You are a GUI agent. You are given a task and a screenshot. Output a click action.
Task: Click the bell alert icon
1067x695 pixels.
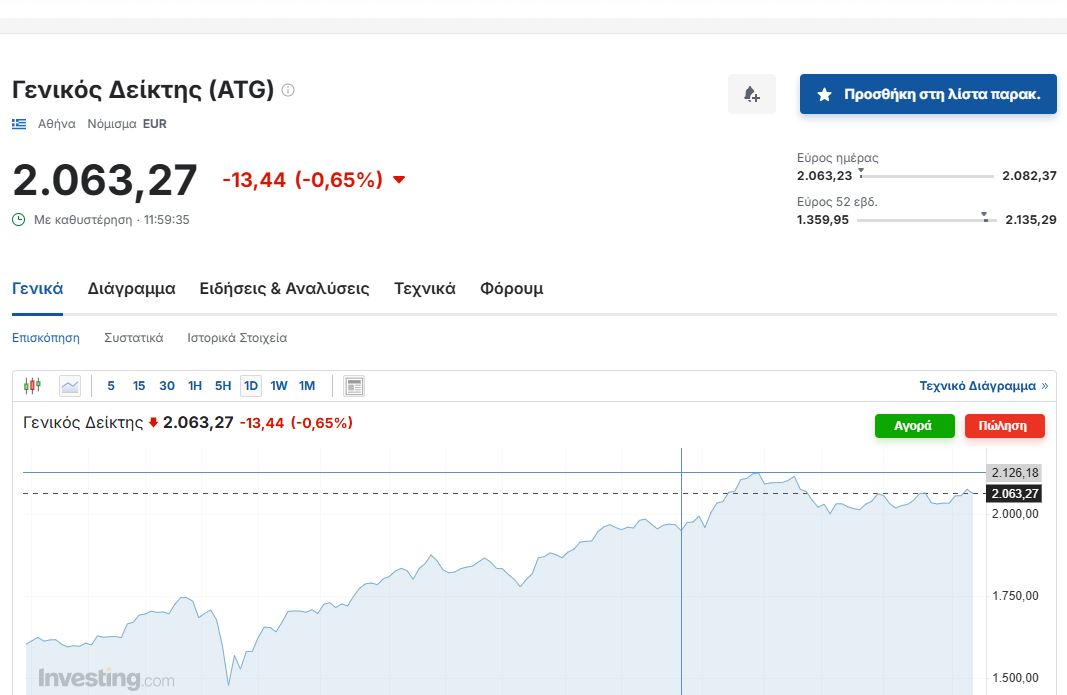751,94
